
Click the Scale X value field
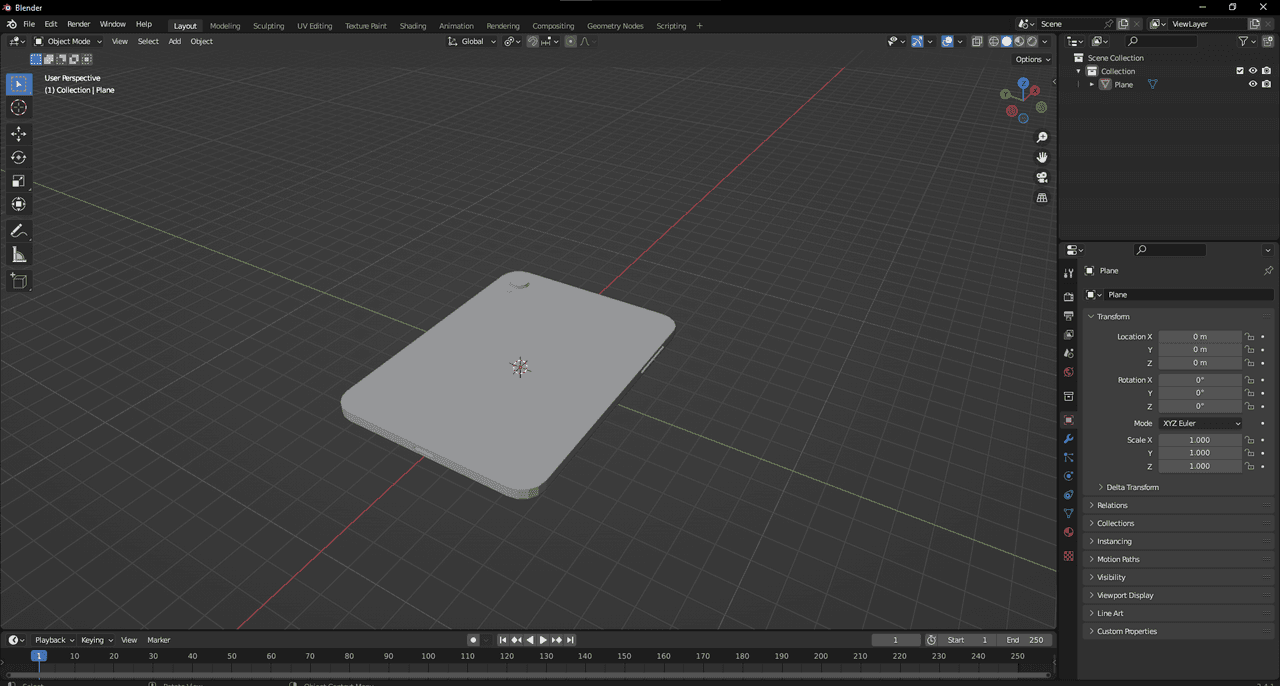tap(1199, 440)
